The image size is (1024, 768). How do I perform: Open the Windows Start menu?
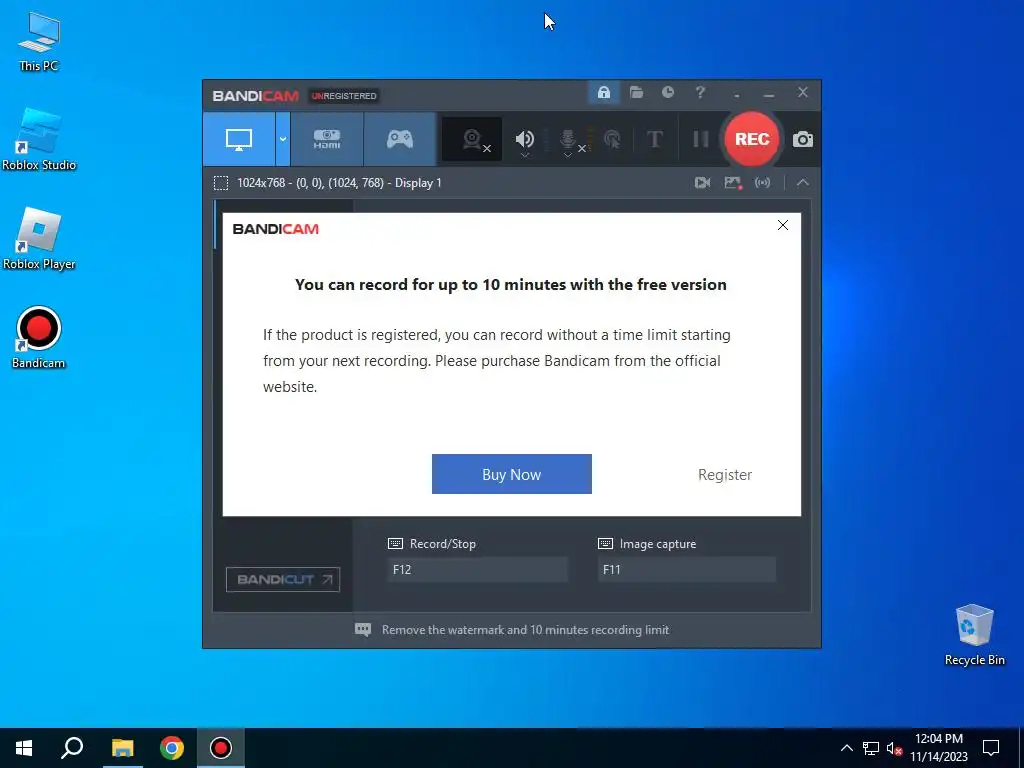(x=24, y=748)
